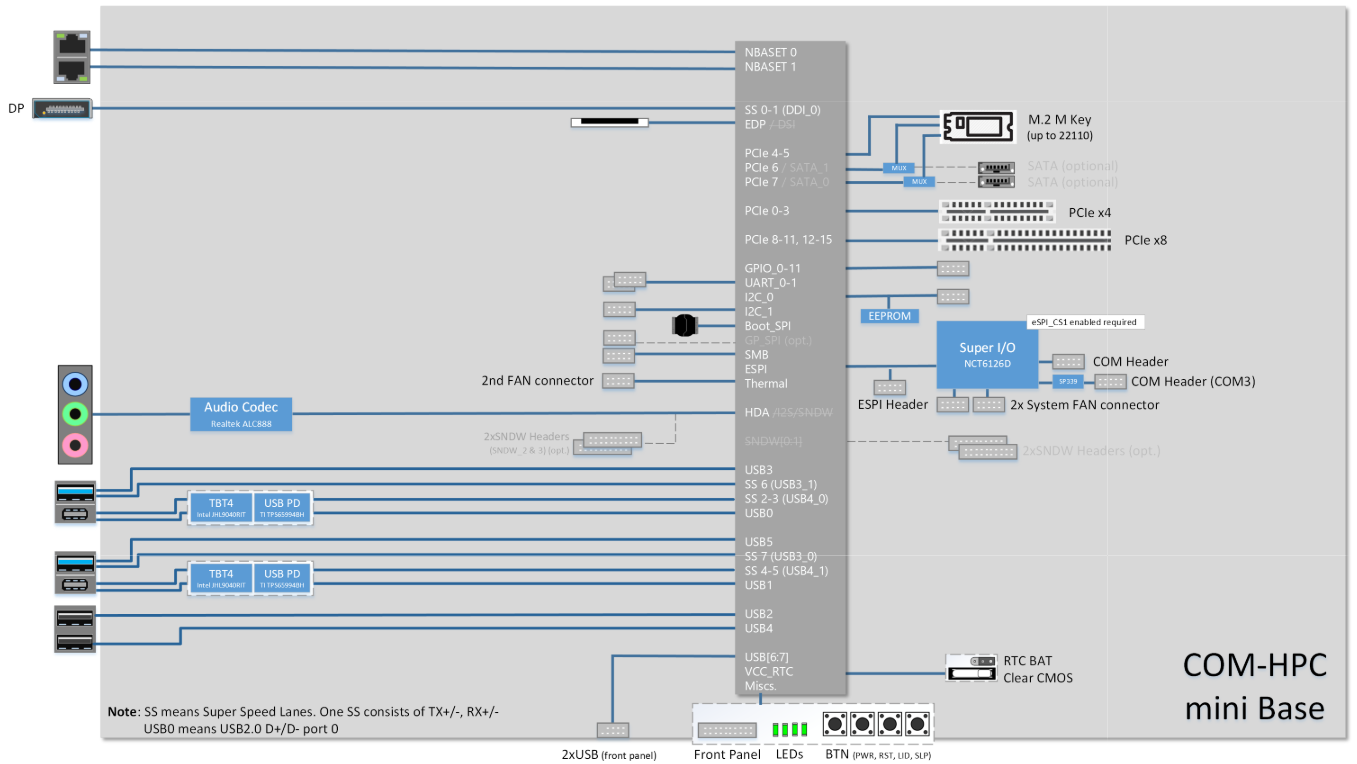Select the SP339 transceiver block
This screenshot has height=764, width=1357.
1069,381
